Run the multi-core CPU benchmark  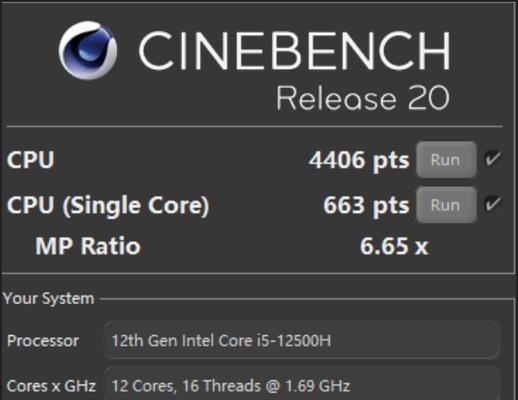point(446,160)
